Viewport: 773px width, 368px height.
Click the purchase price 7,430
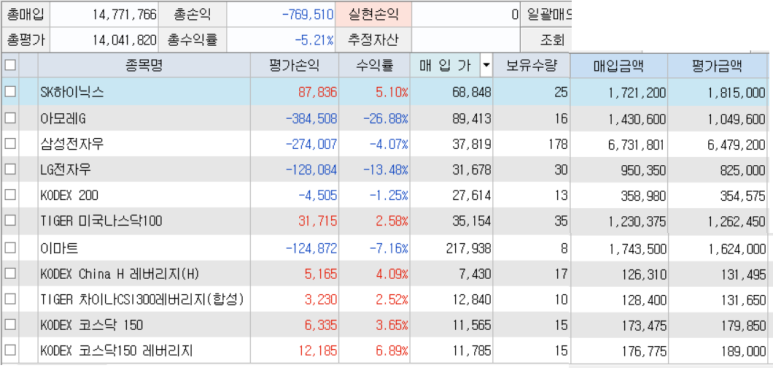[475, 273]
